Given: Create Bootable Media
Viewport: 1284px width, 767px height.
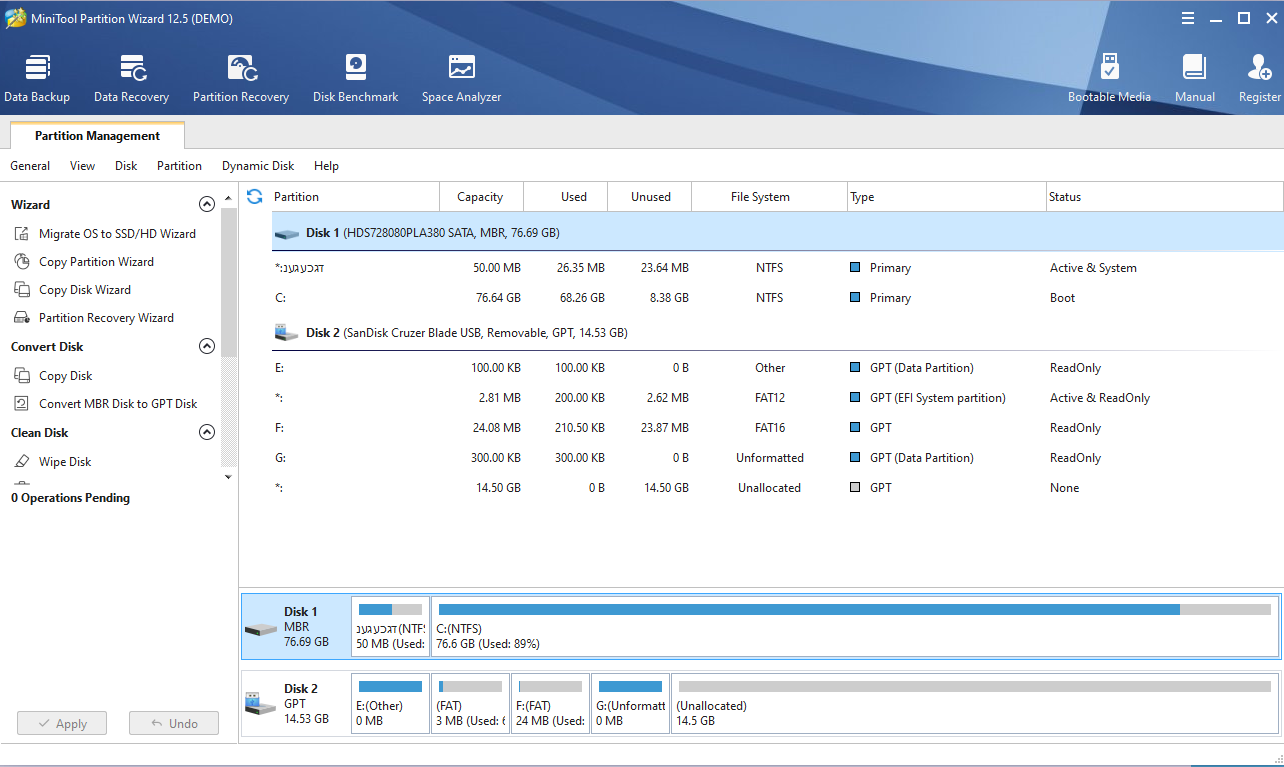Looking at the screenshot, I should (1109, 79).
